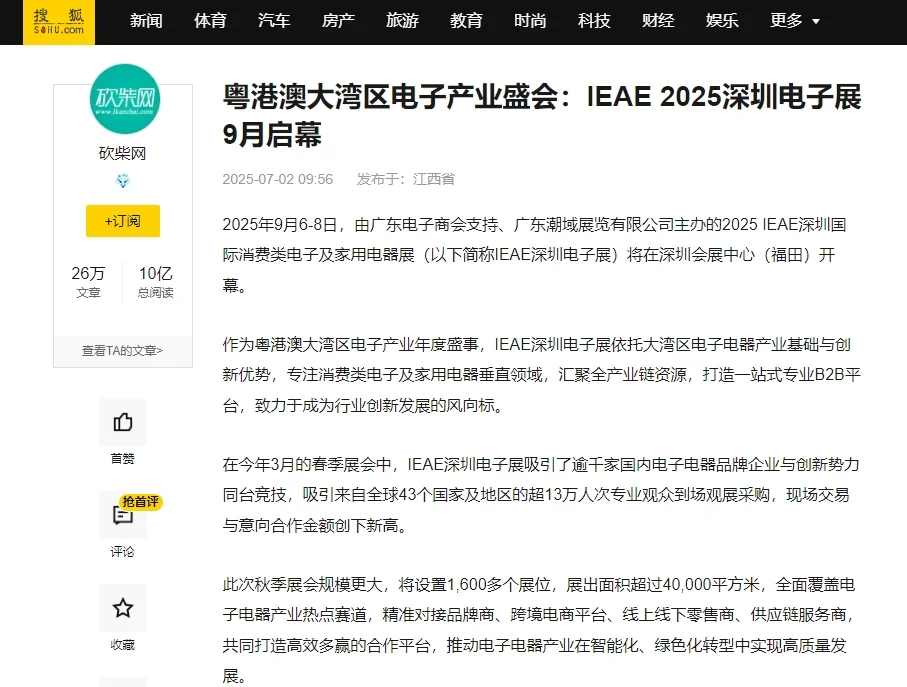Click the yellow +订阅 subscribe button
Image resolution: width=907 pixels, height=687 pixels.
pos(122,221)
